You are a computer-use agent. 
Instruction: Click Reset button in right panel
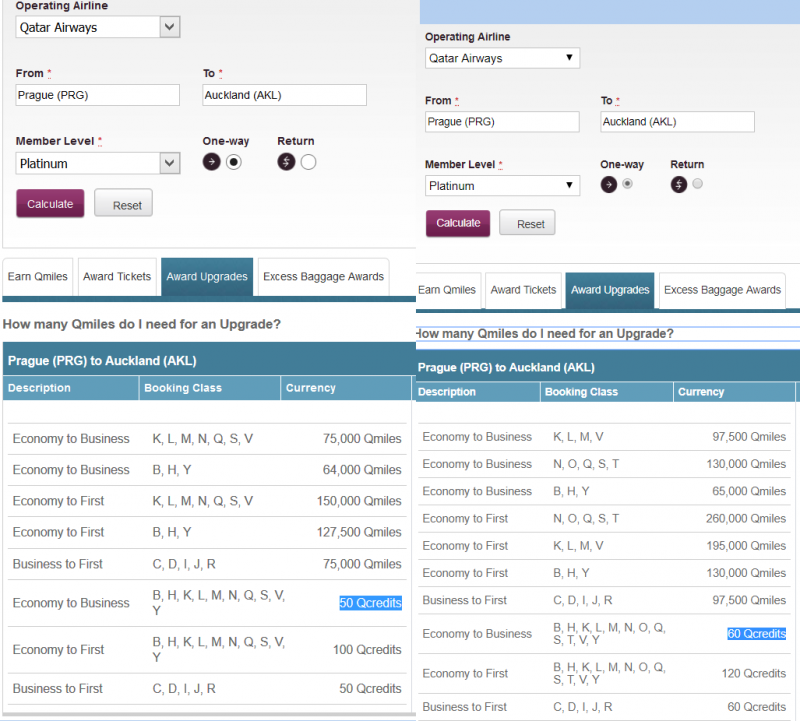[527, 223]
